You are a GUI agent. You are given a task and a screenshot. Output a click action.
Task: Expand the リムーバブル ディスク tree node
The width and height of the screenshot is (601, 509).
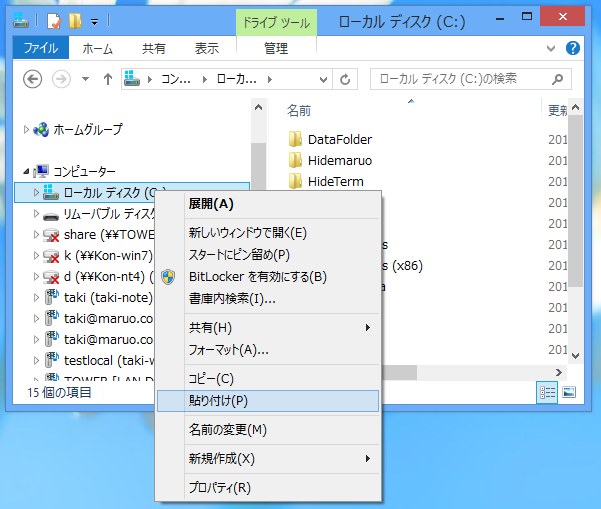(x=36, y=213)
